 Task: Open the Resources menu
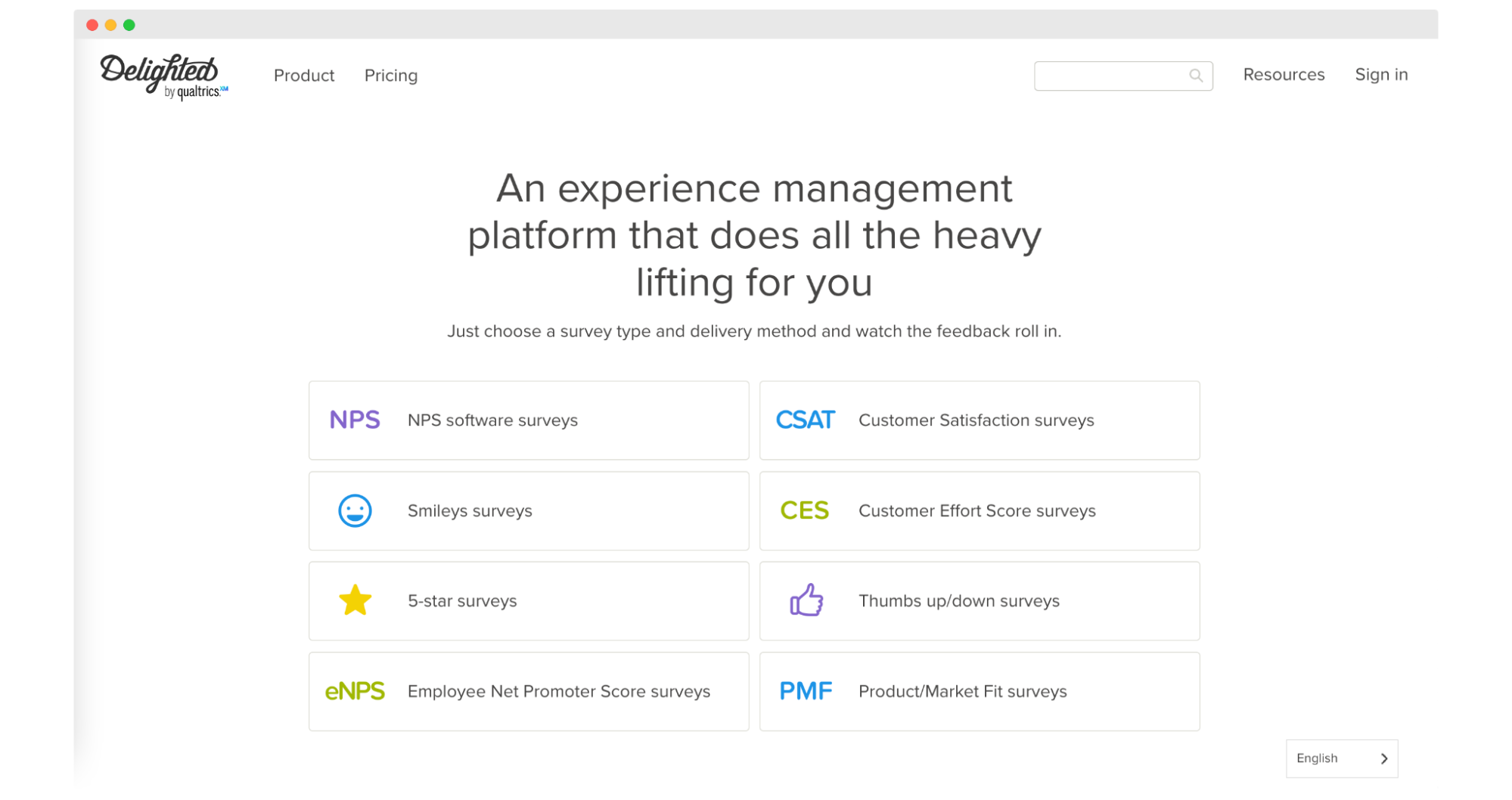(1284, 75)
